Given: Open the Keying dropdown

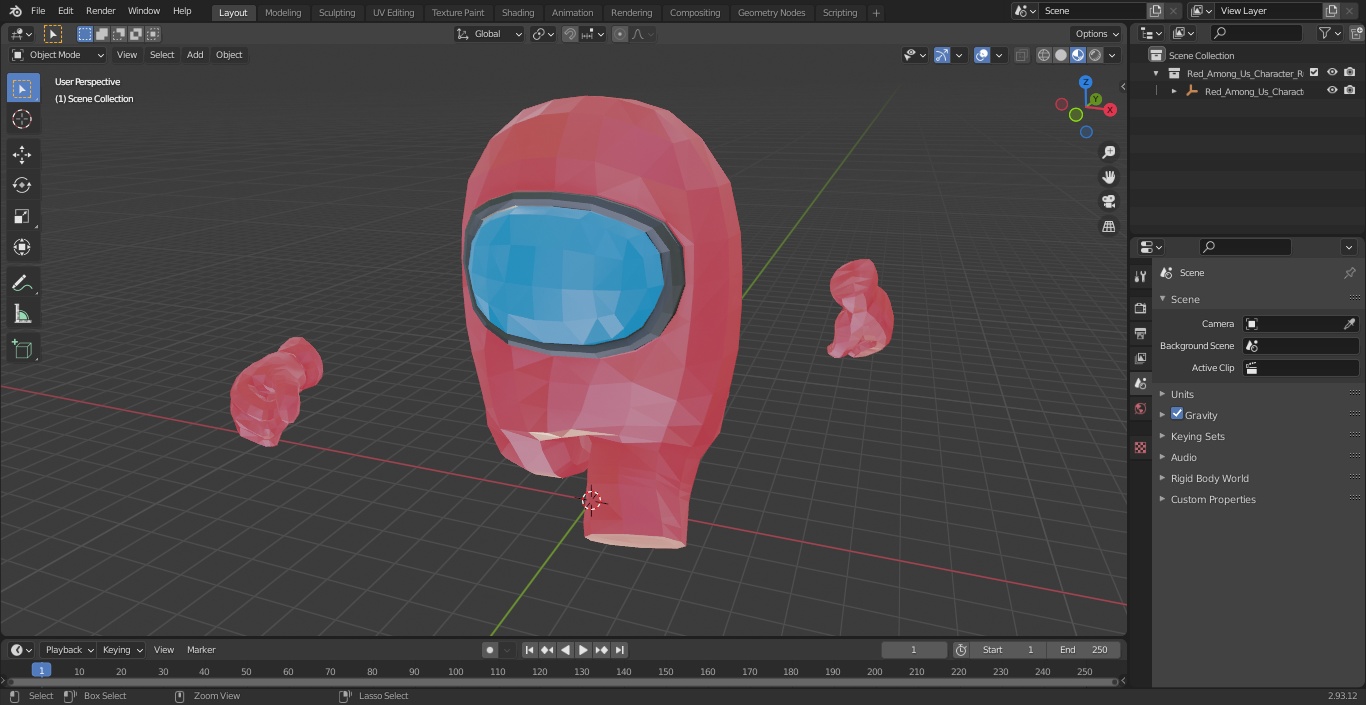Looking at the screenshot, I should point(123,650).
